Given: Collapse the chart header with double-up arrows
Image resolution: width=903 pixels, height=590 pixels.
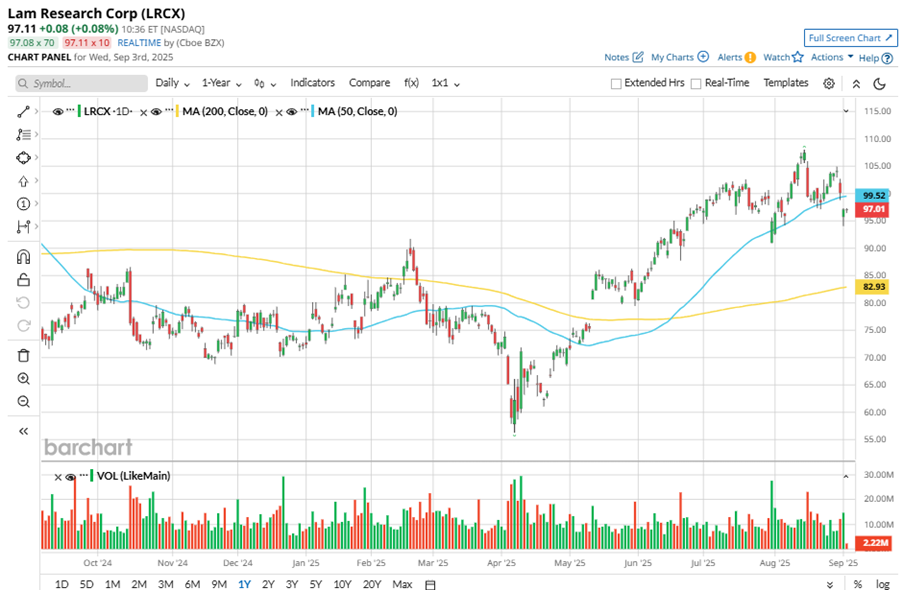Looking at the screenshot, I should click(856, 84).
